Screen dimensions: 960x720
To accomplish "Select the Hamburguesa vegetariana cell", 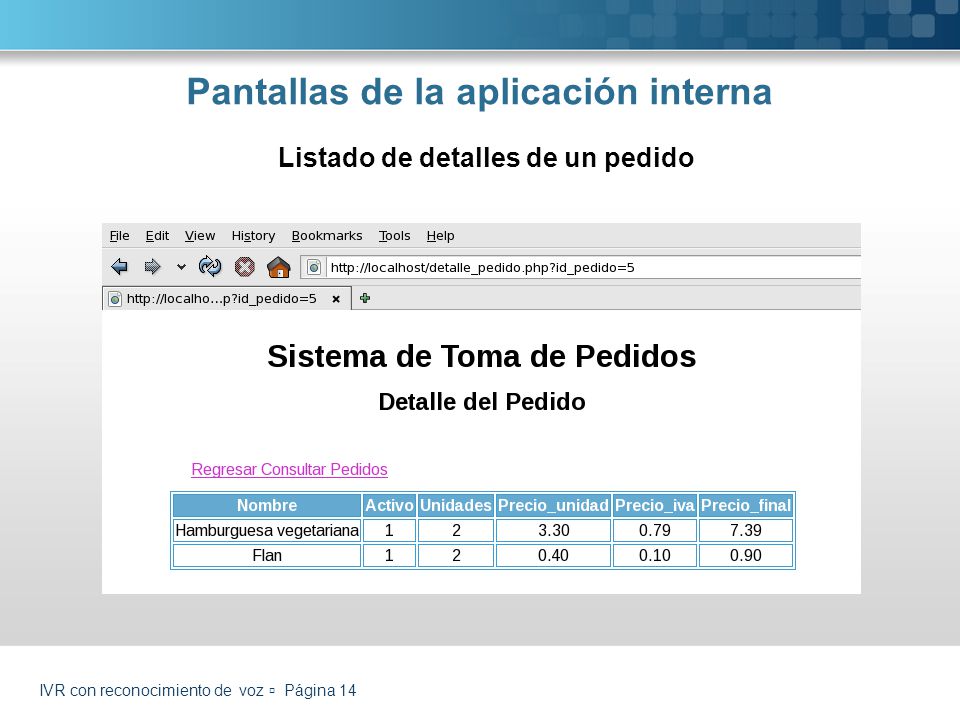I will point(267,531).
